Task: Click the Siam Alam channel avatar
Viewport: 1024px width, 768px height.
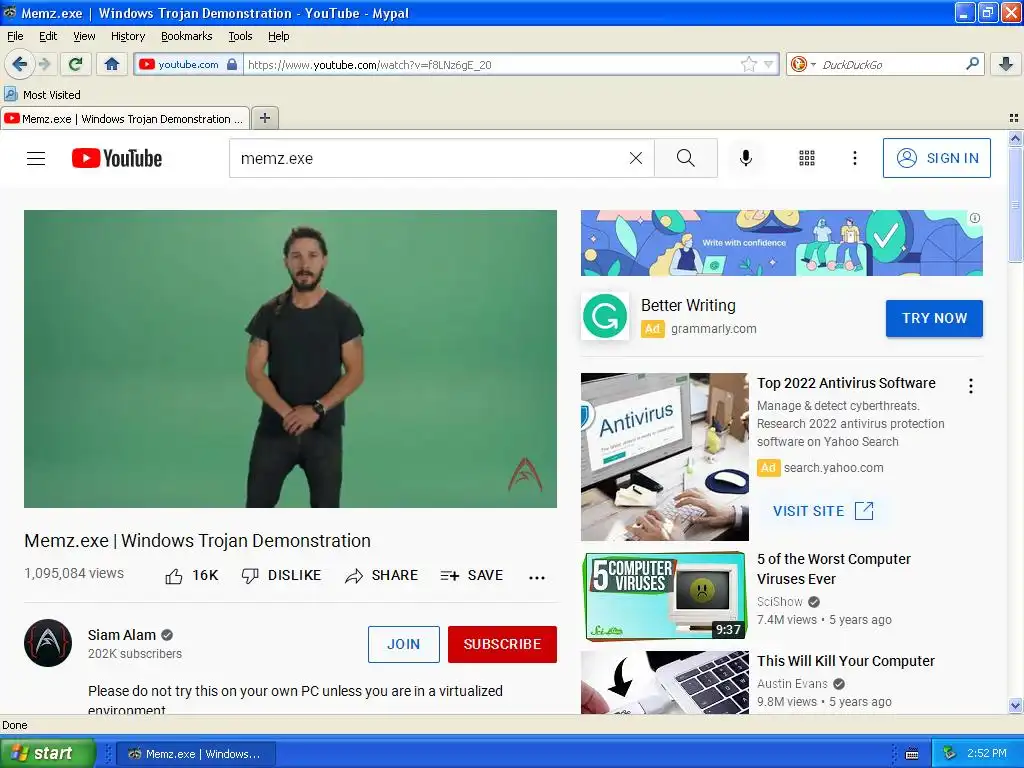Action: pos(48,643)
